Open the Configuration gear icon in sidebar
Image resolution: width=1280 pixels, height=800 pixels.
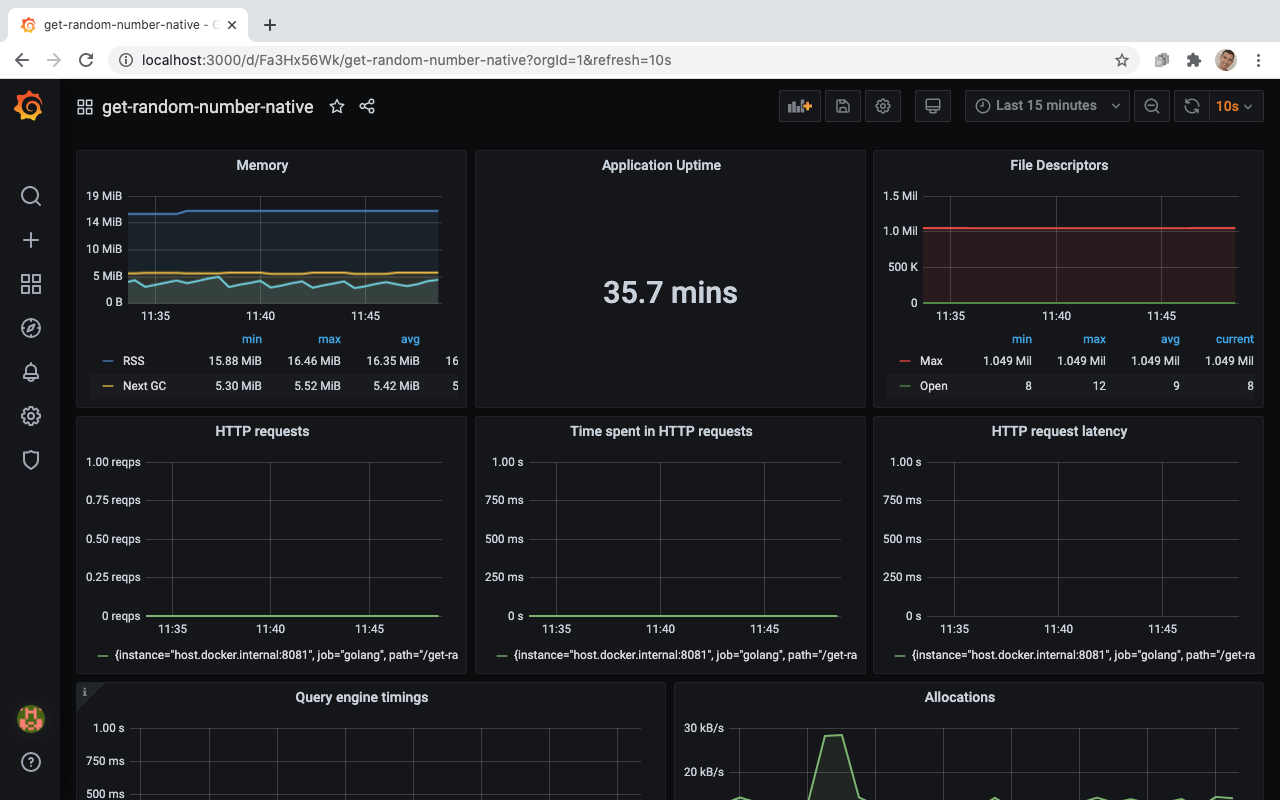[31, 416]
